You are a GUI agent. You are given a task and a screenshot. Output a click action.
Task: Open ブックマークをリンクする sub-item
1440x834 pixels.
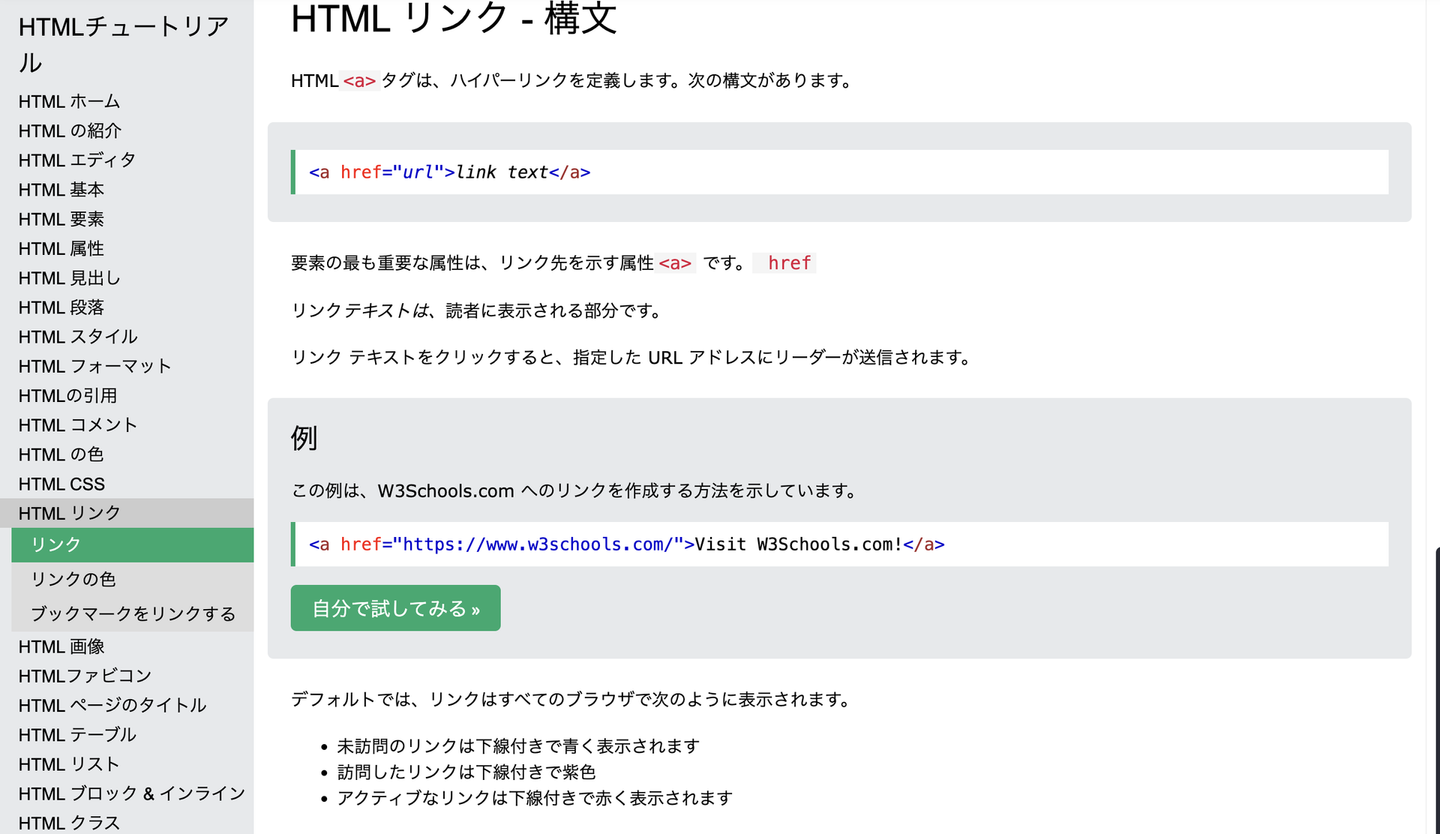coord(133,614)
